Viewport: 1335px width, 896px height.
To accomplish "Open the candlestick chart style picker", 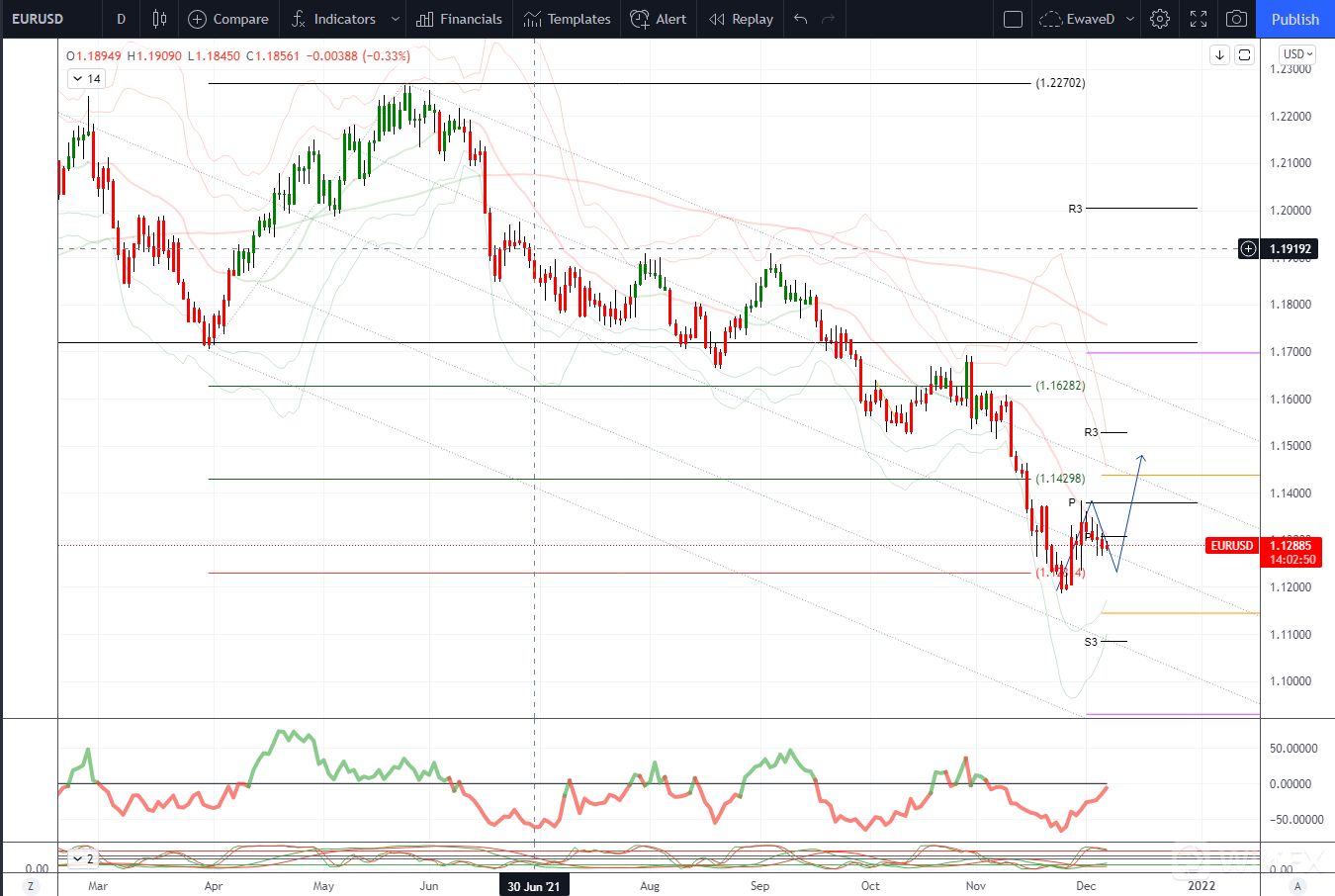I will [159, 19].
